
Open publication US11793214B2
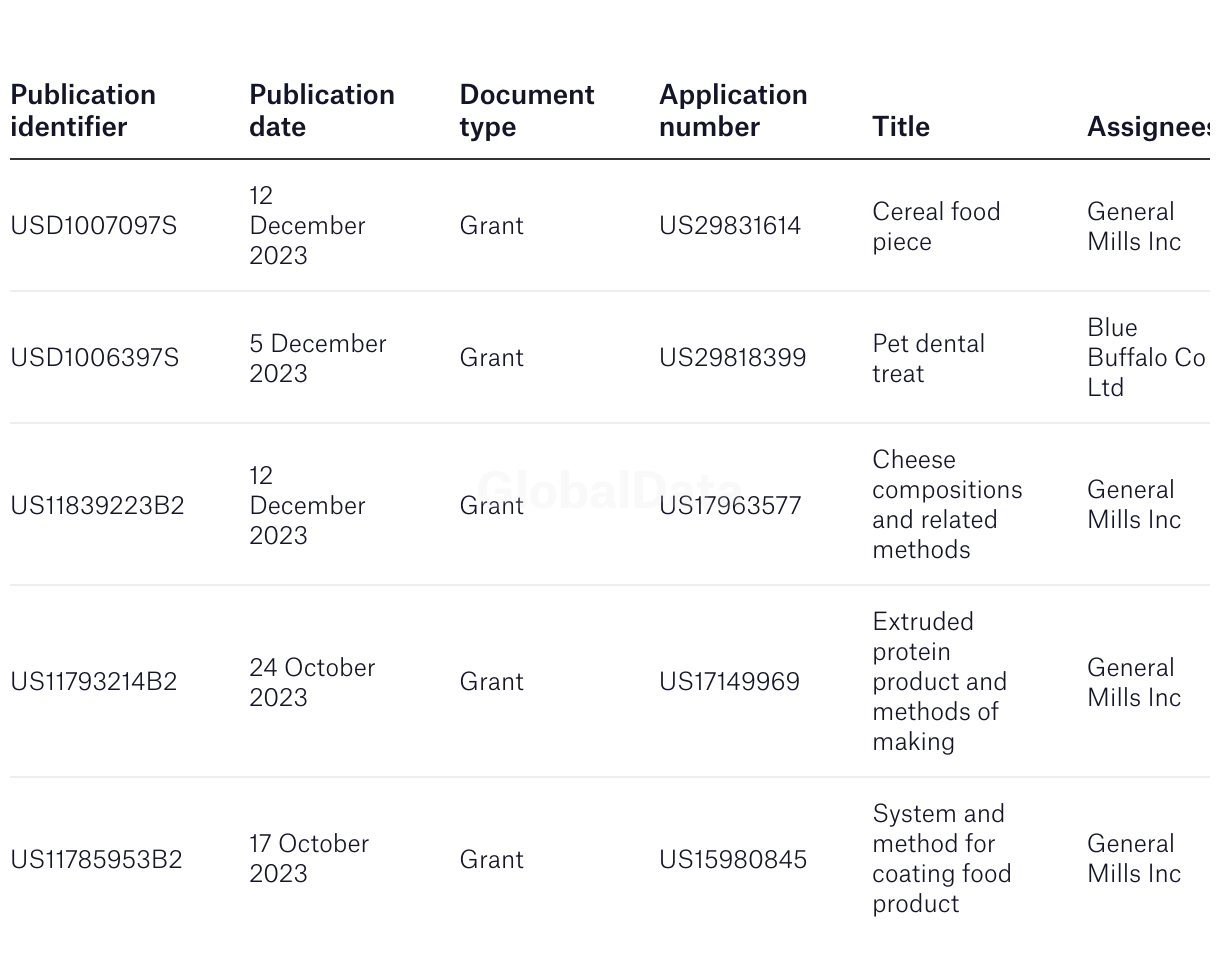pos(94,682)
